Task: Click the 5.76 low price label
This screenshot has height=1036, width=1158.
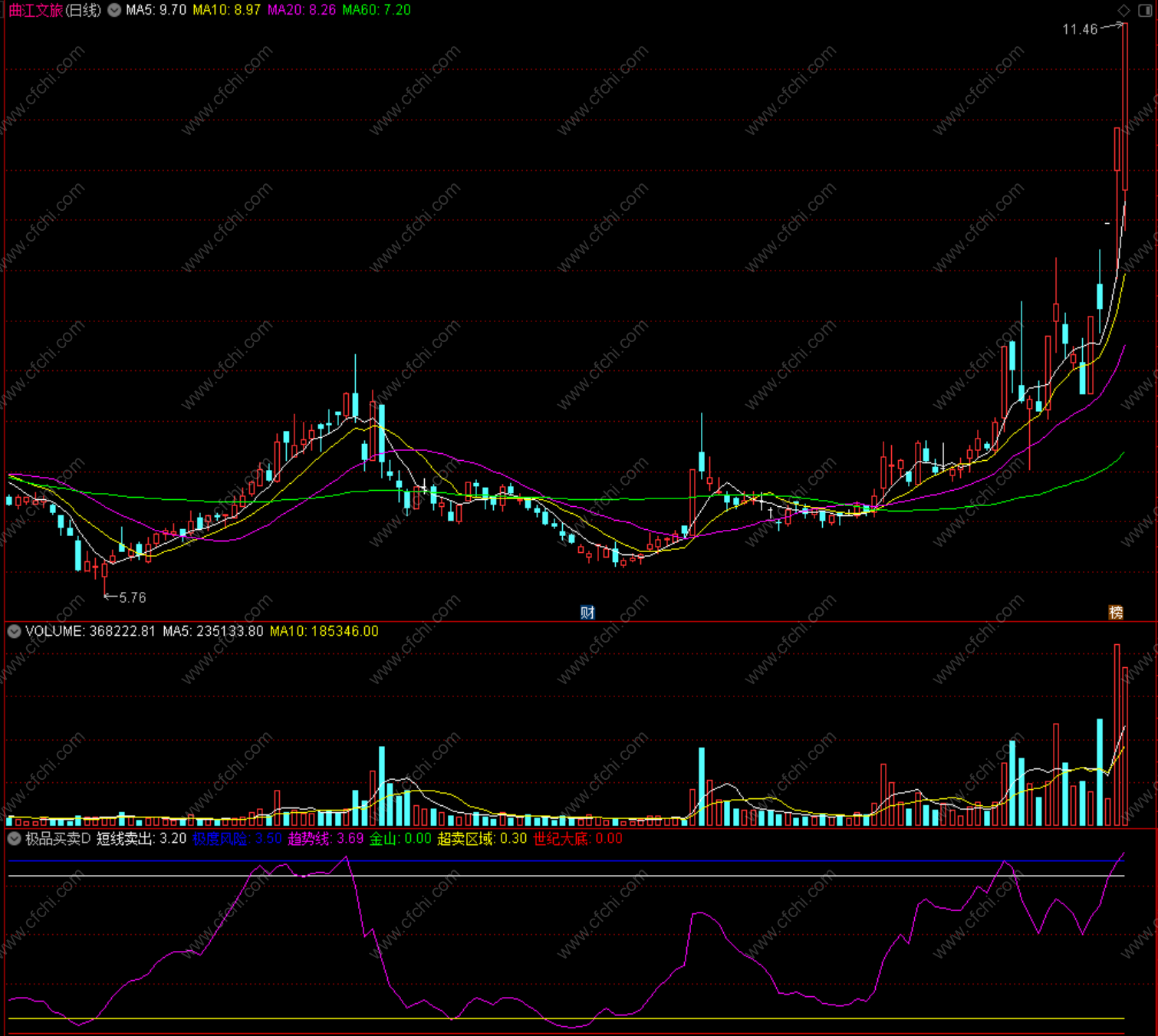Action: pos(133,597)
